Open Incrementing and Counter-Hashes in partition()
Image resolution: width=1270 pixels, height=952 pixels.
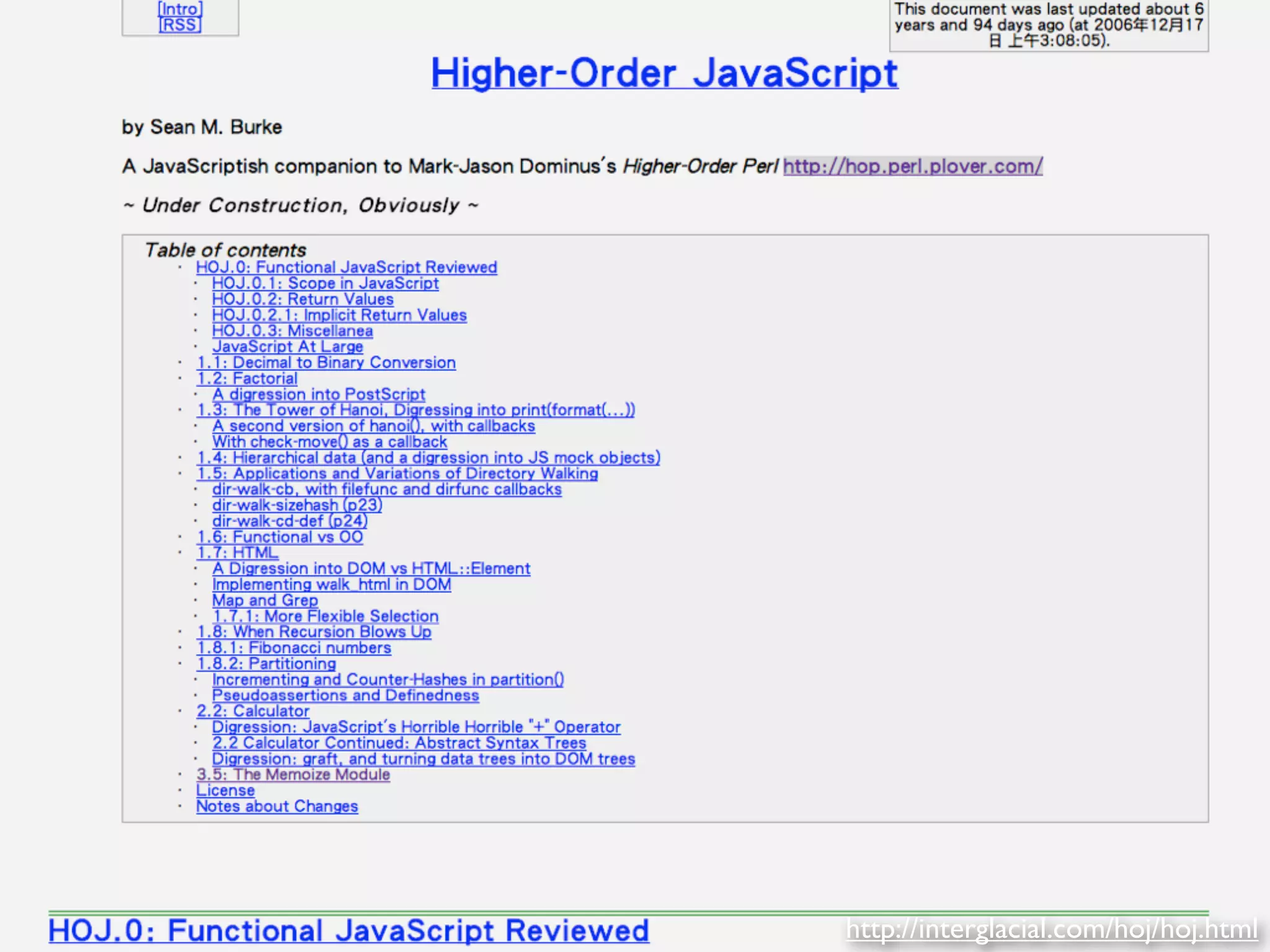(388, 679)
